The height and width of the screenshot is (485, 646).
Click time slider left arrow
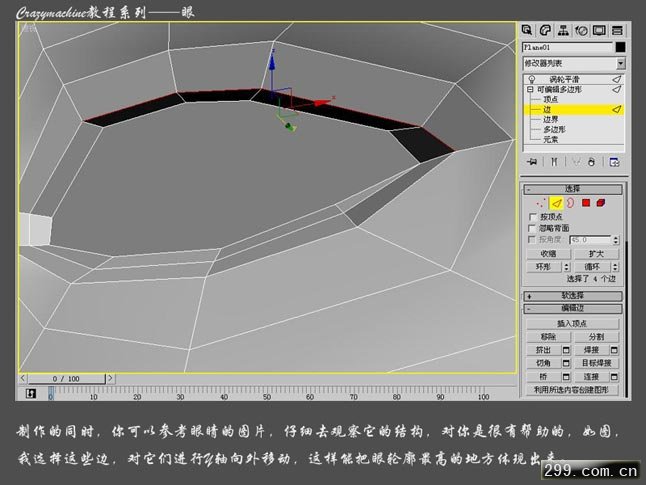[x=23, y=378]
